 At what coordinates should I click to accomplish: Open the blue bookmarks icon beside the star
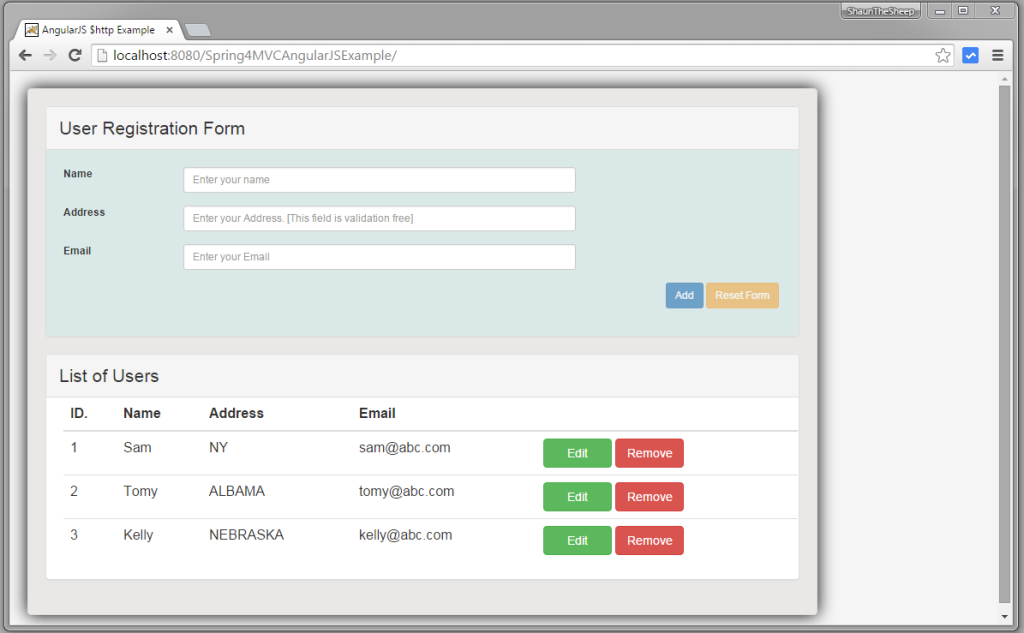969,55
